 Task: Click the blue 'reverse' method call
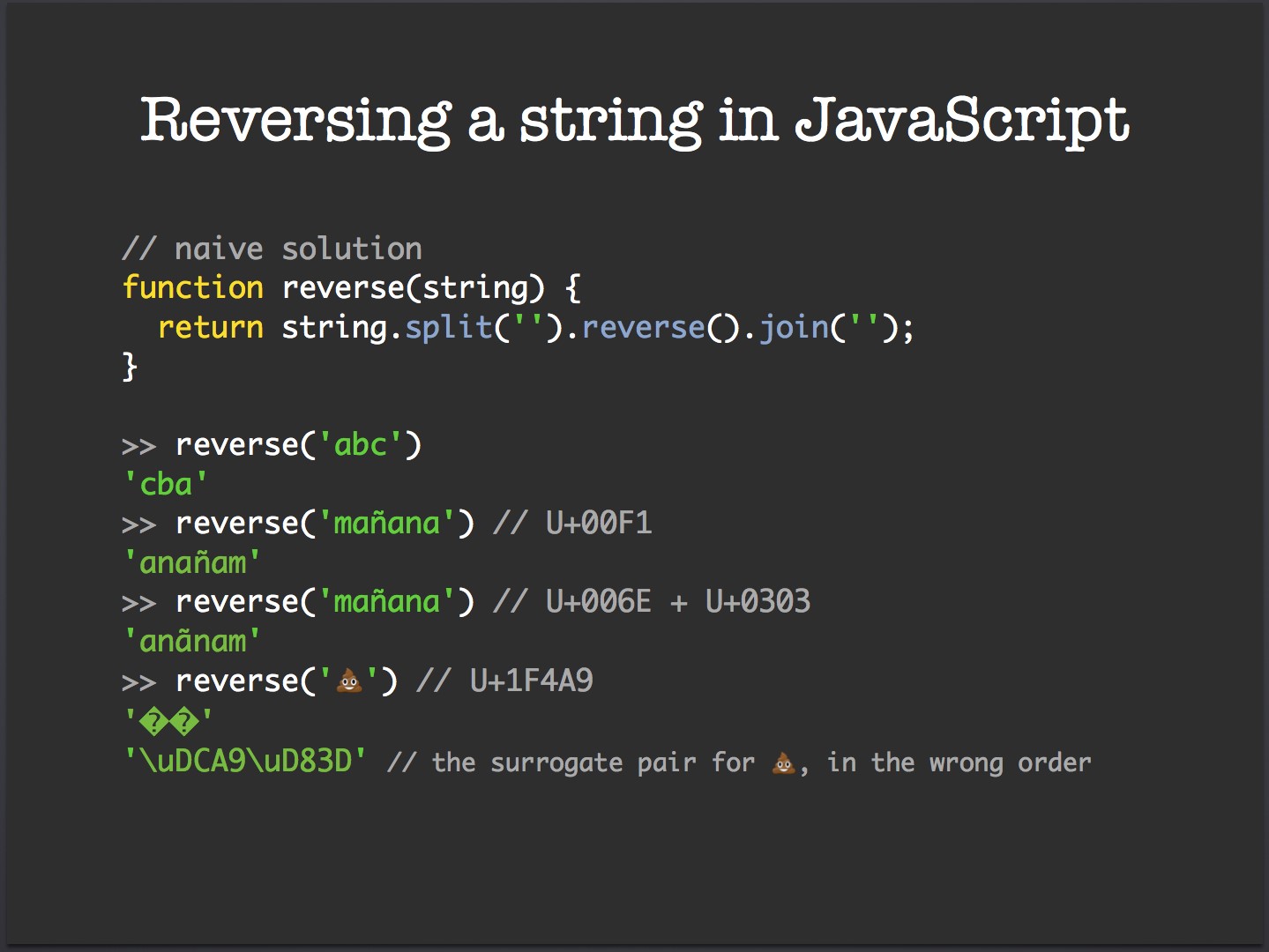pos(643,328)
